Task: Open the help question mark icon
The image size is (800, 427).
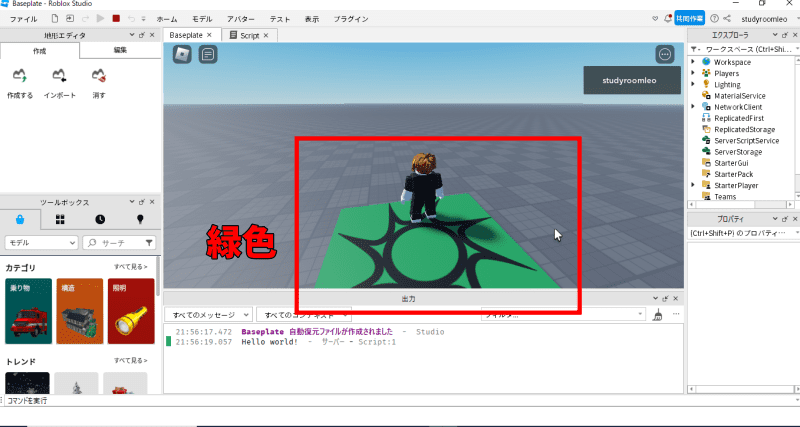Action: (714, 18)
